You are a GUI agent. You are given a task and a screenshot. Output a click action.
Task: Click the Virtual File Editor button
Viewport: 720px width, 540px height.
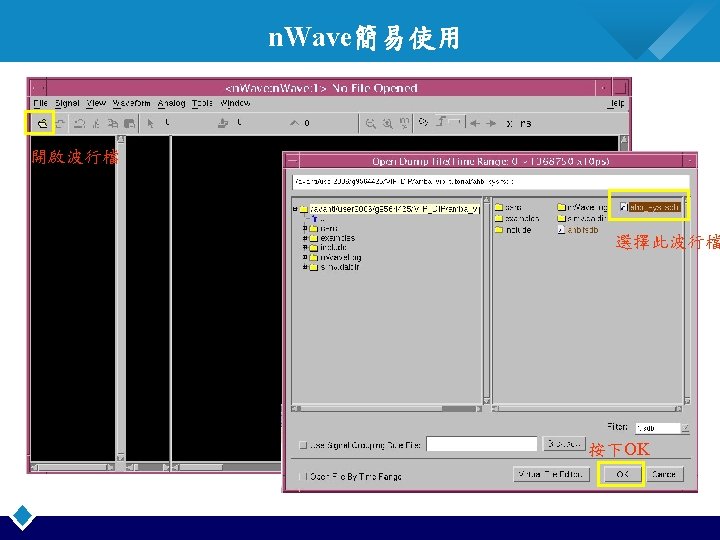pyautogui.click(x=551, y=474)
